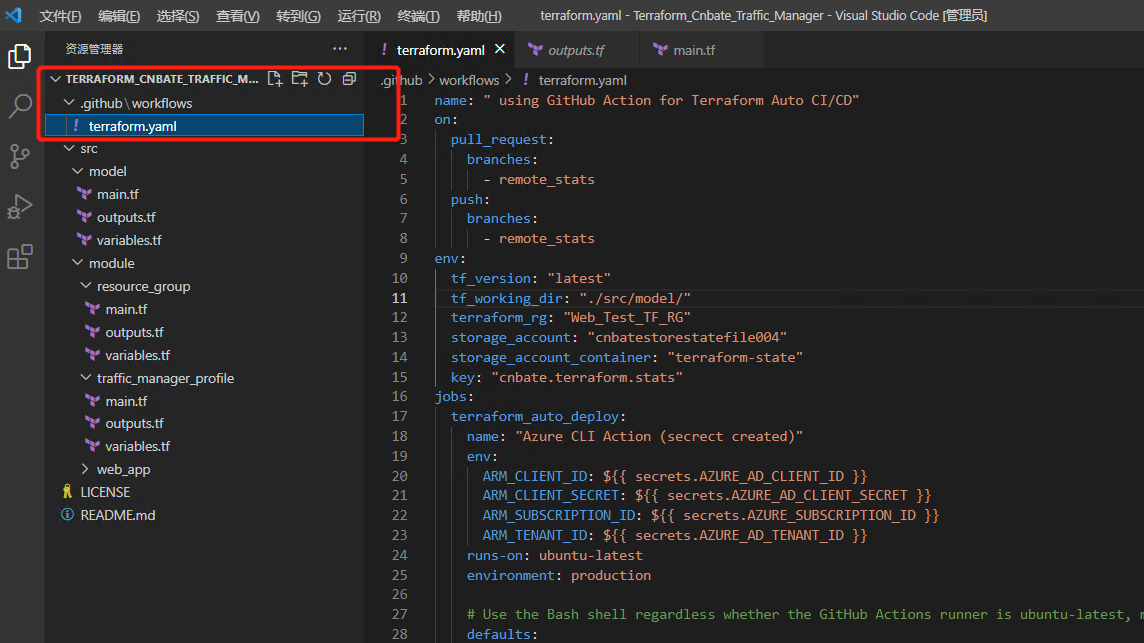Viewport: 1144px width, 643px height.
Task: Open variables.tf under resource_group folder
Action: click(137, 355)
